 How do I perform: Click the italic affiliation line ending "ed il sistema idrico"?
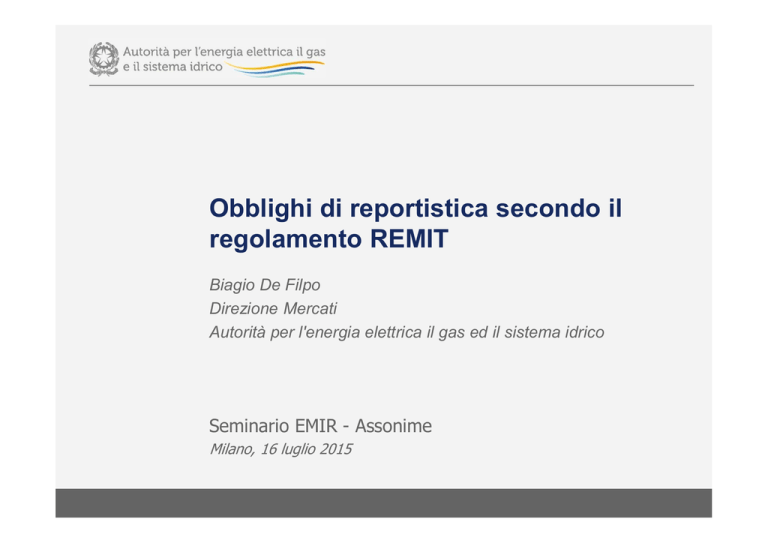[x=407, y=332]
